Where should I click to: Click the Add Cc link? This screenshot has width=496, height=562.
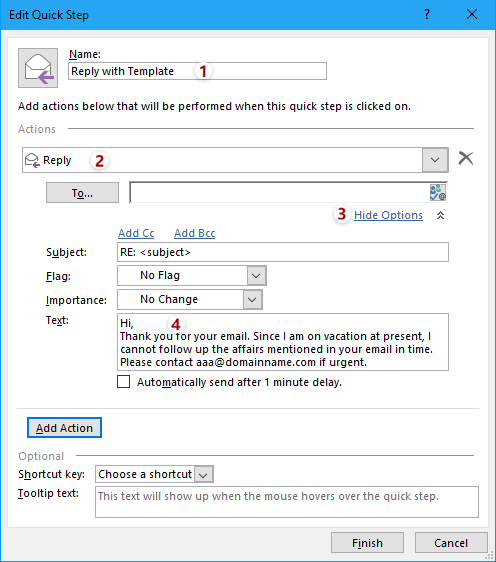(x=136, y=233)
